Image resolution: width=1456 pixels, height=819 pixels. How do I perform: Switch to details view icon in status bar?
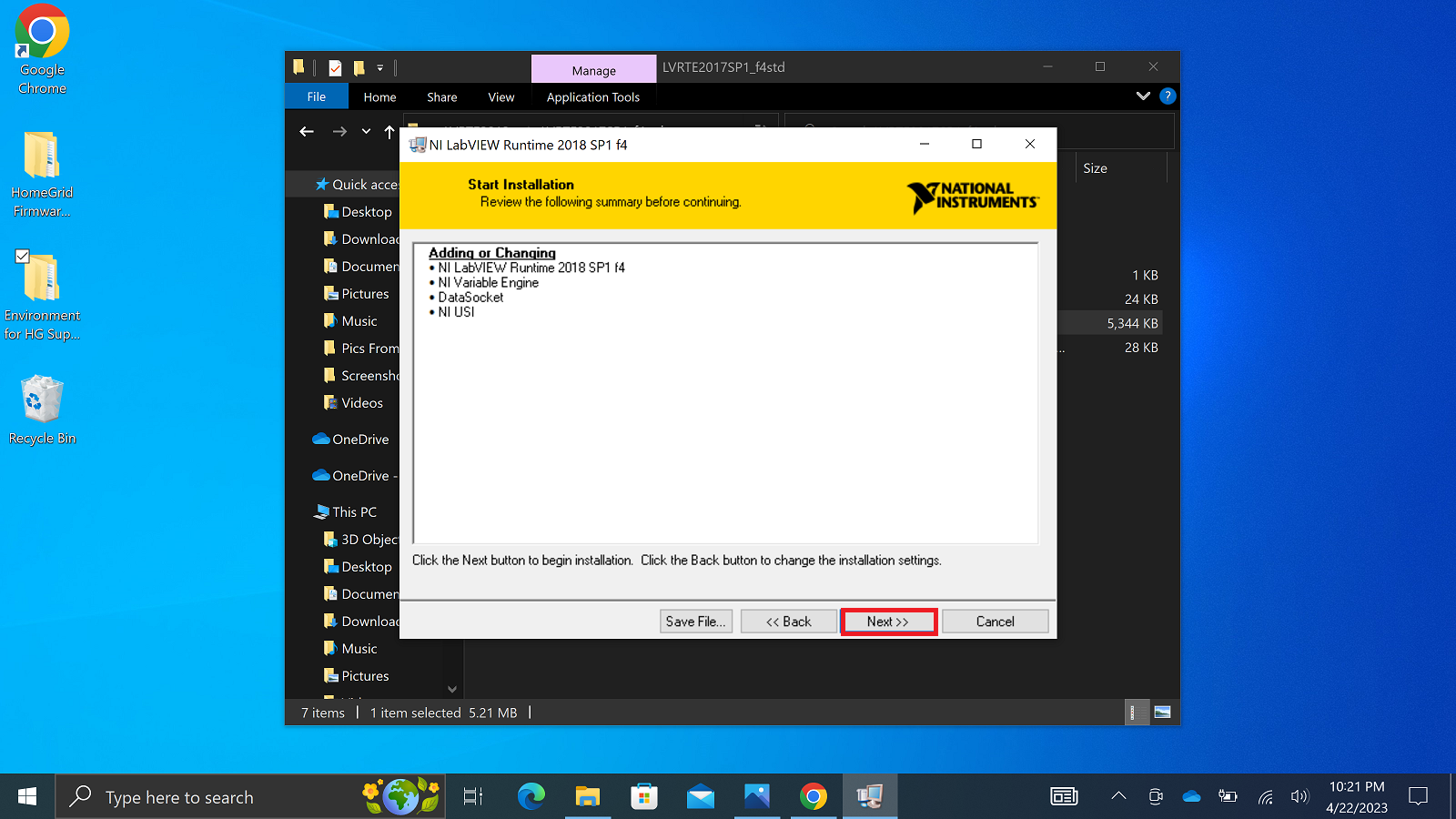point(1137,713)
